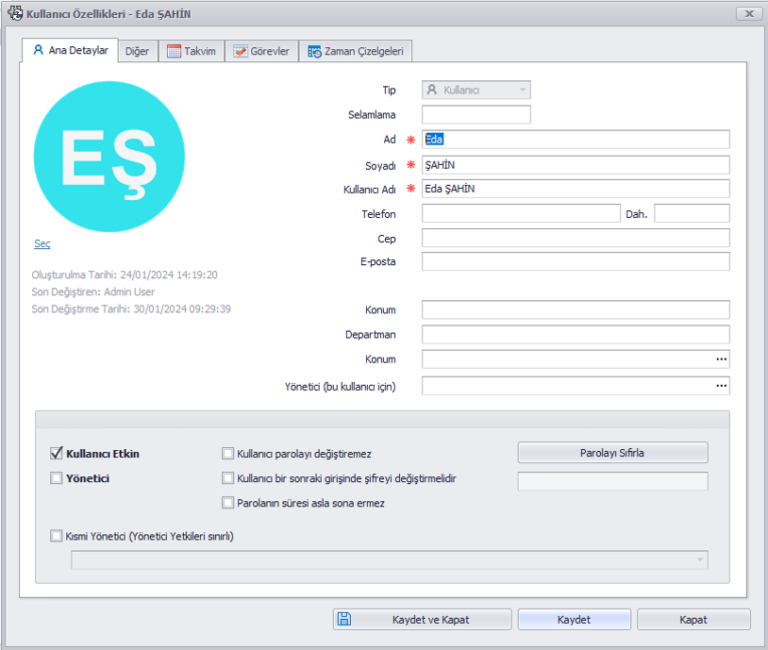The width and height of the screenshot is (768, 650).
Task: Click the ellipsis button in the second Konum field
Action: point(720,359)
